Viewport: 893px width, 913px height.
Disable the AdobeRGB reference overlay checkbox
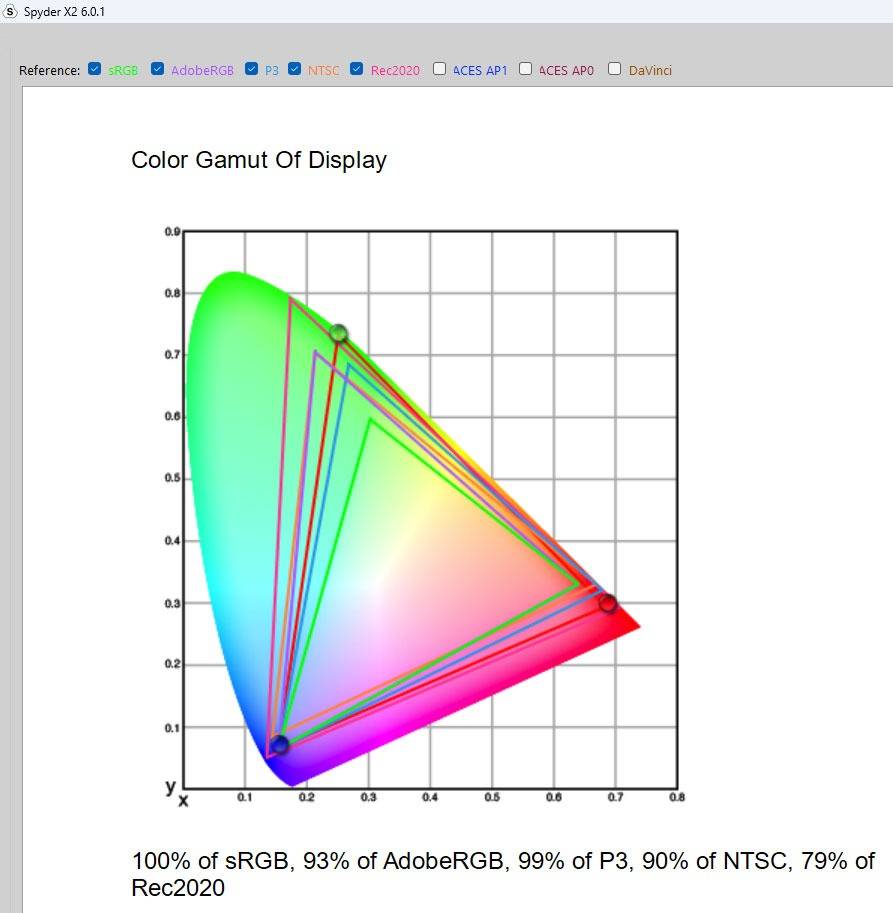pos(158,69)
